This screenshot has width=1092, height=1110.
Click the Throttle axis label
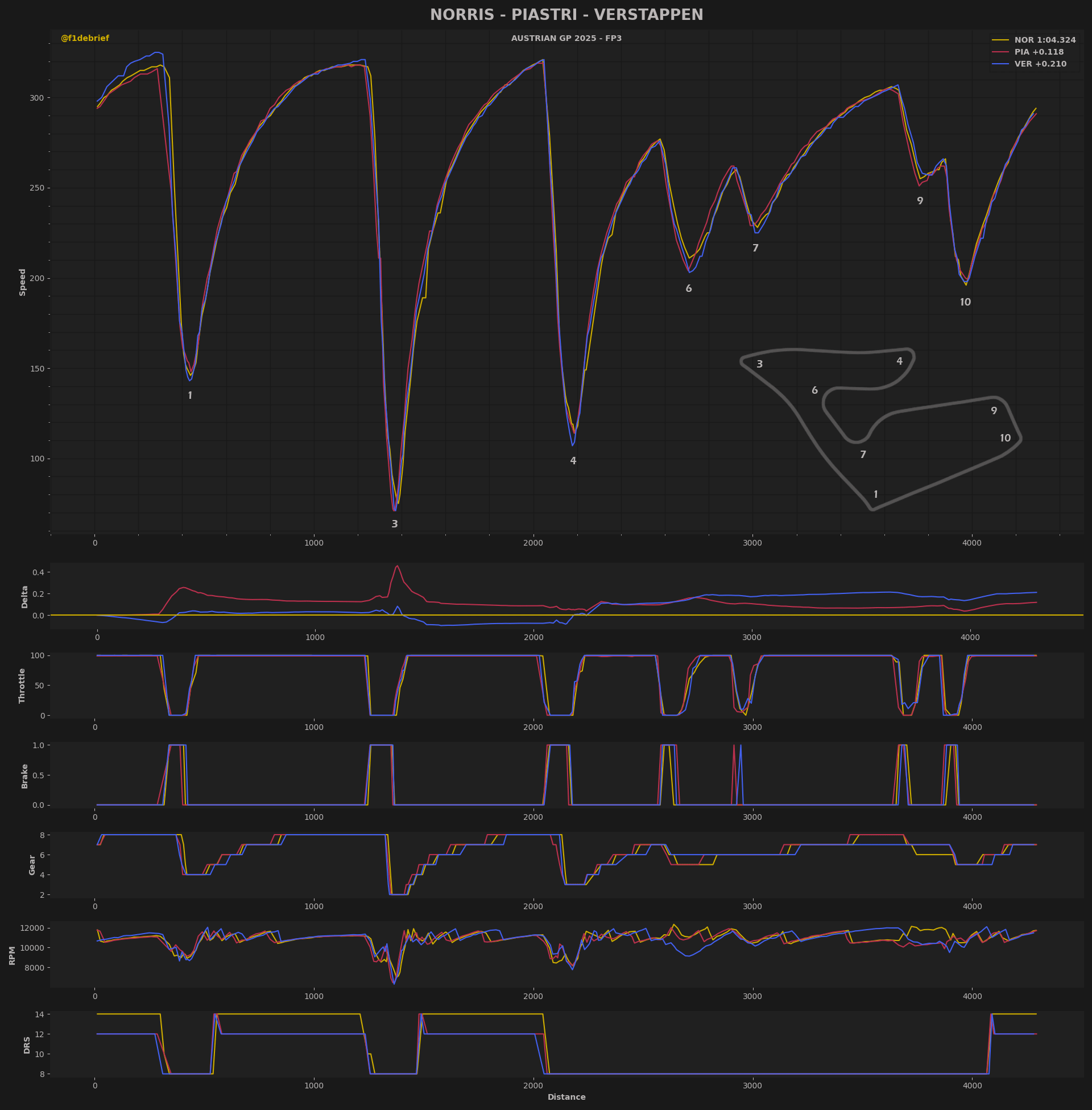(23, 686)
